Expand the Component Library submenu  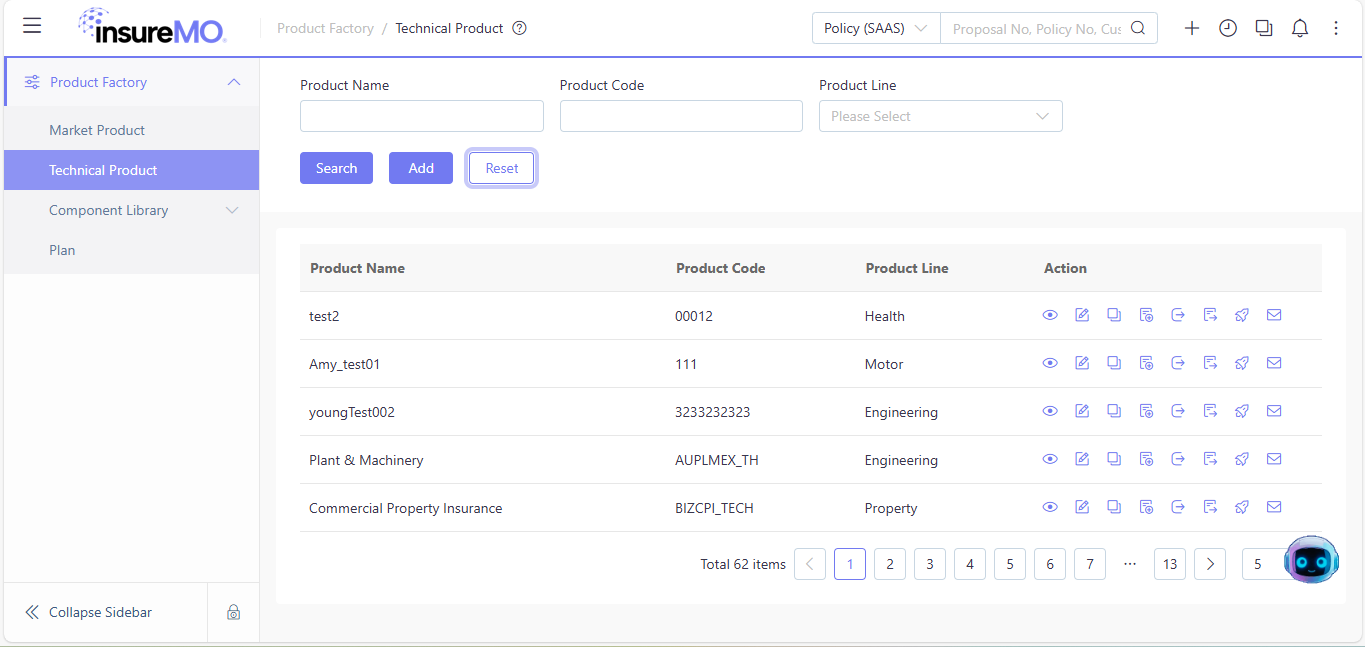click(233, 210)
